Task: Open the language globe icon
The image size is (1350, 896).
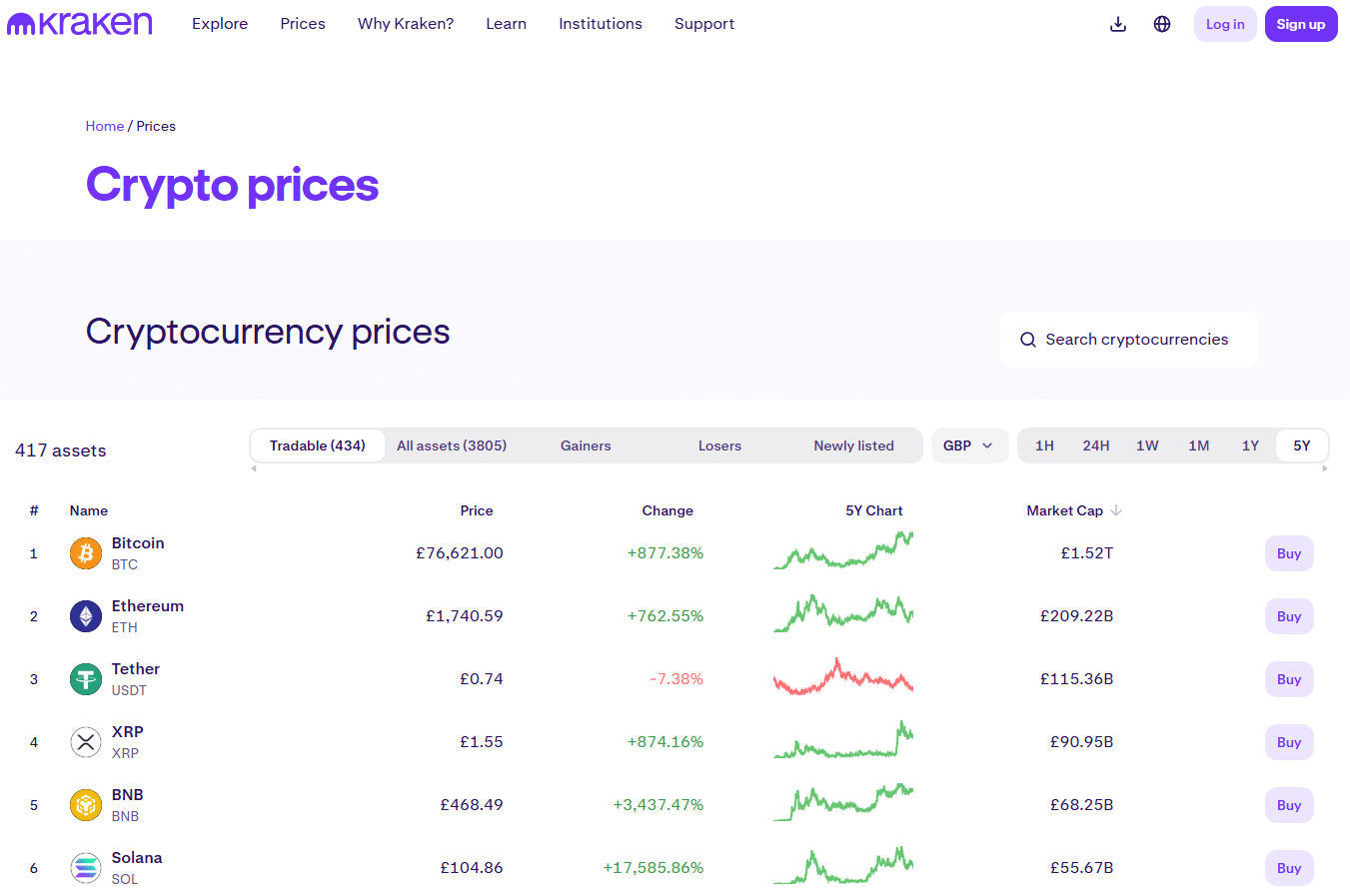Action: point(1162,24)
